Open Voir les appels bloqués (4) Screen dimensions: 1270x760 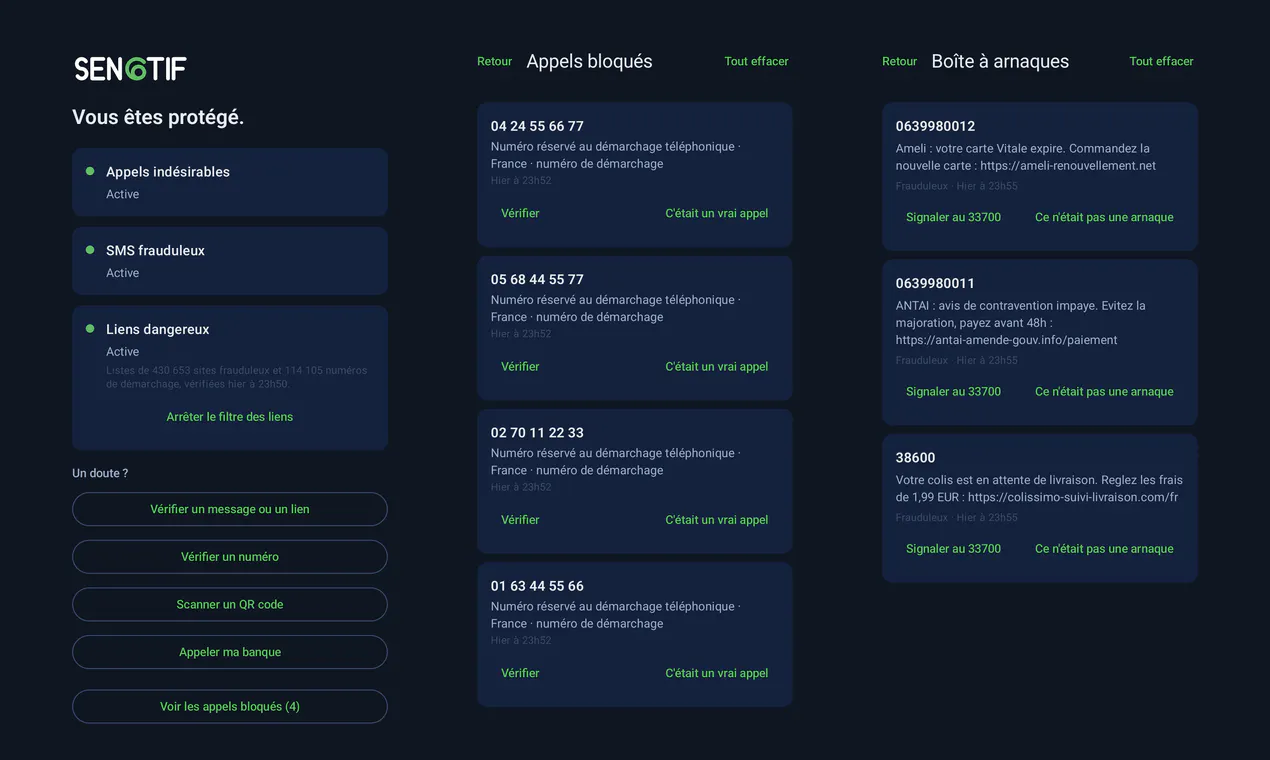(x=230, y=706)
